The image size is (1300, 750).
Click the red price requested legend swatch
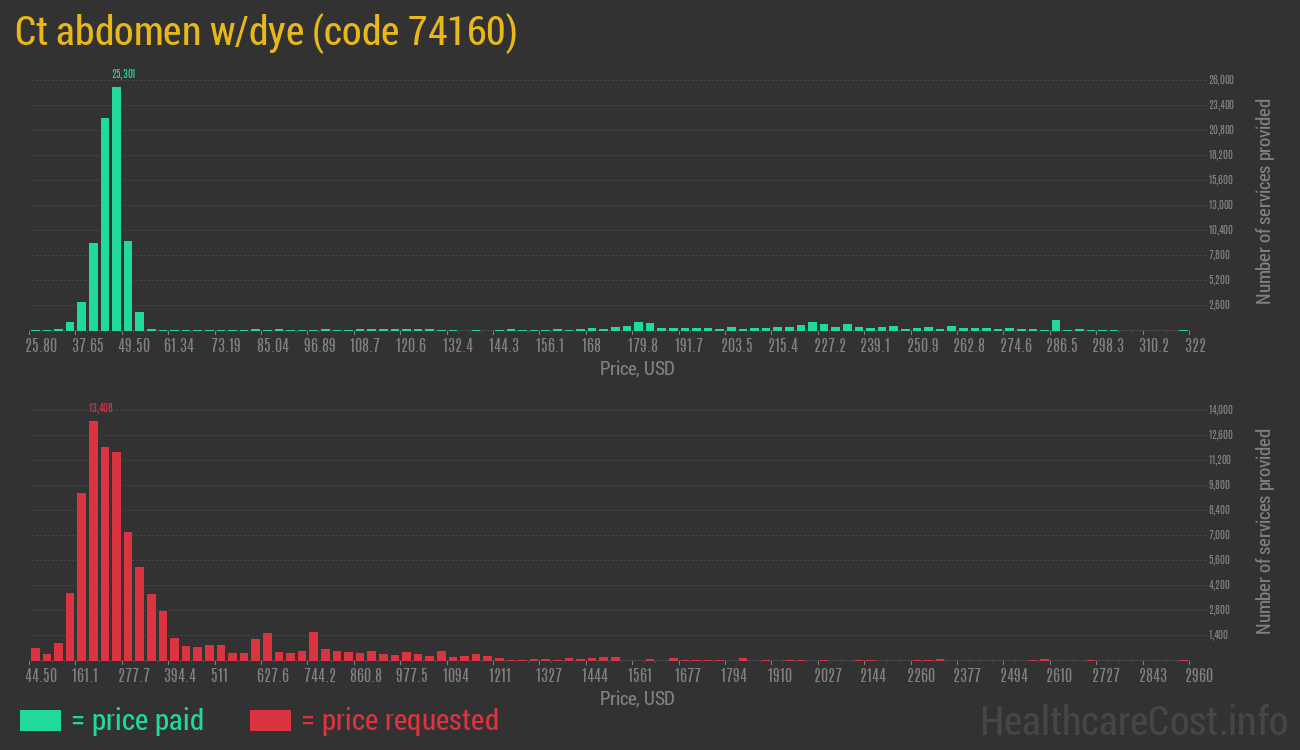click(270, 720)
